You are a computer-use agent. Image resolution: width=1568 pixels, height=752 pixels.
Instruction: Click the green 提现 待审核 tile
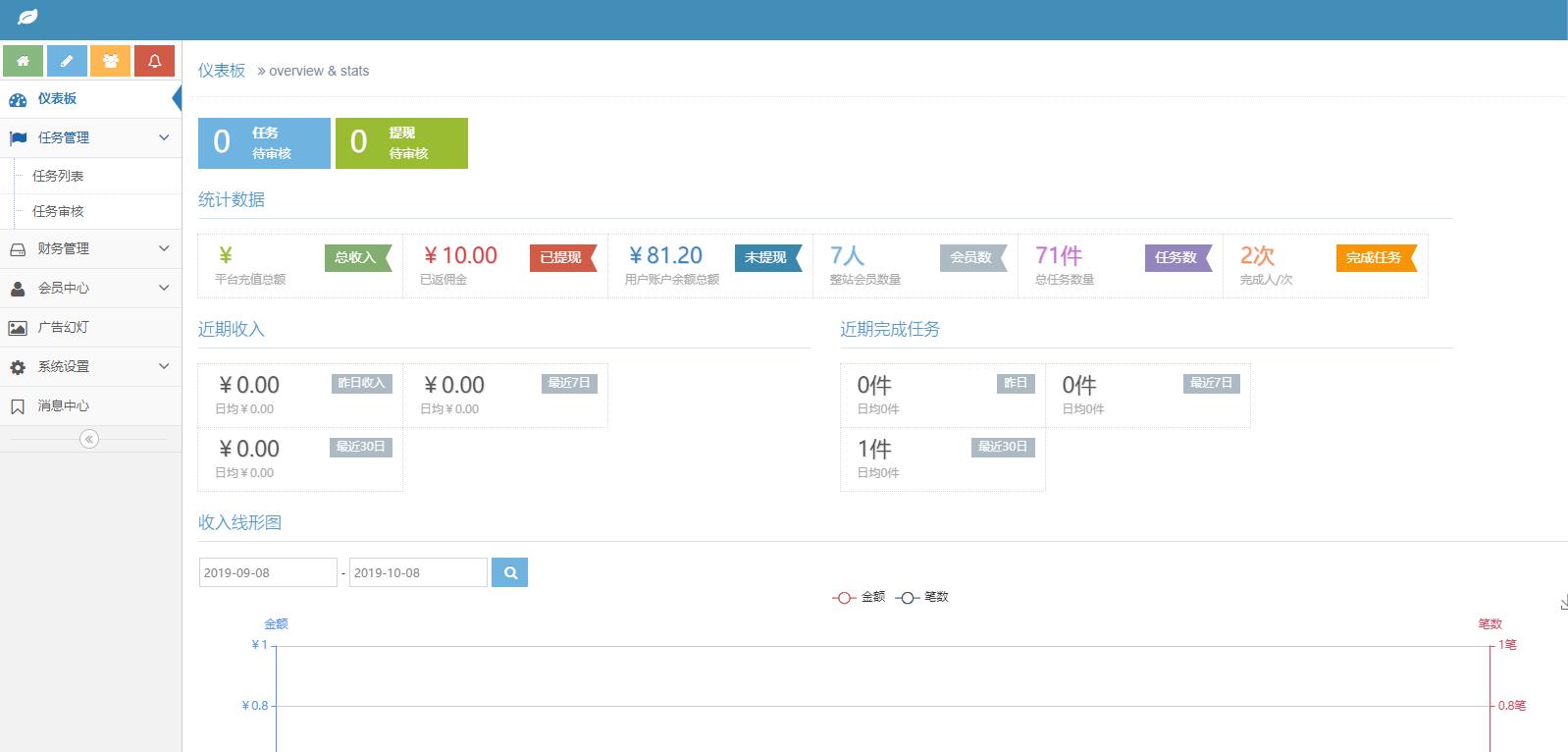click(401, 143)
